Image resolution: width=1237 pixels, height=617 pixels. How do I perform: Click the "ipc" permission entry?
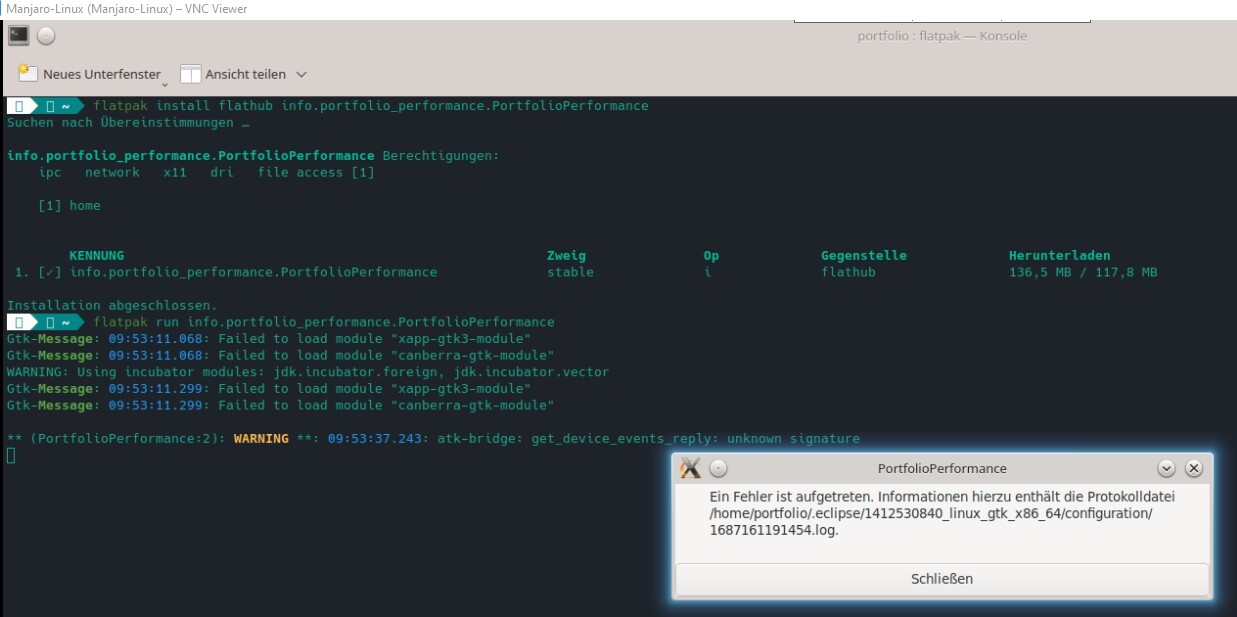point(50,172)
